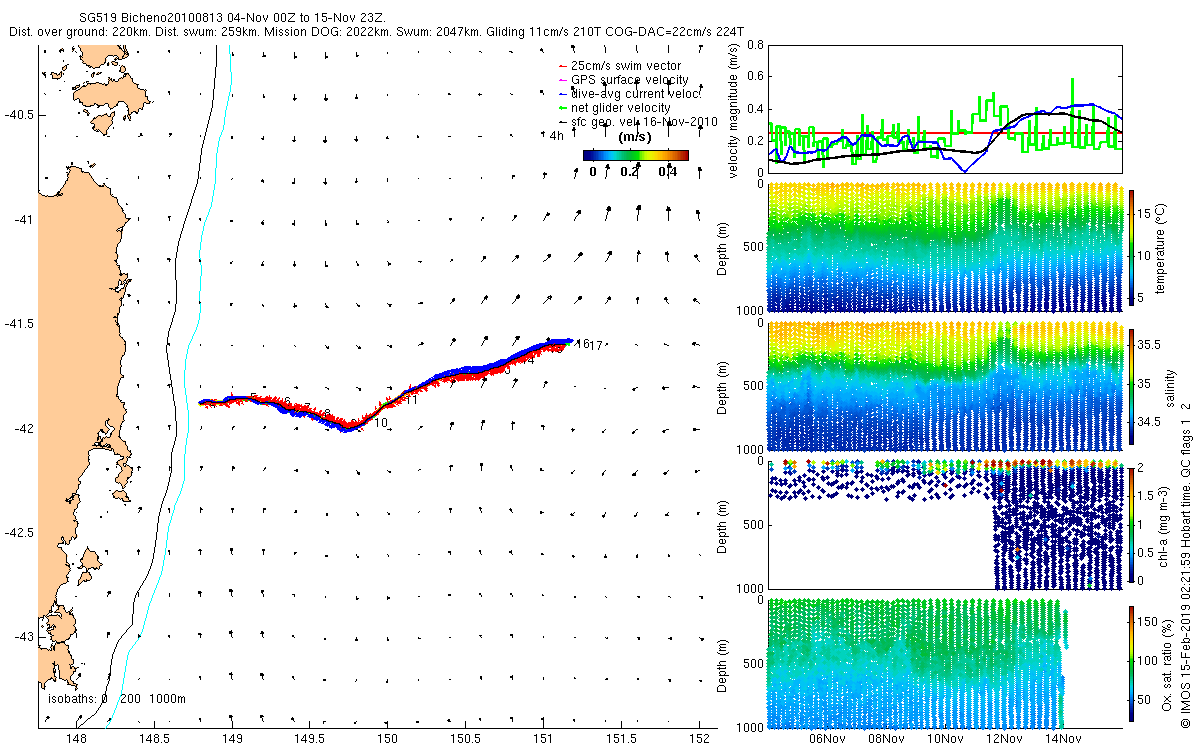Click the 'temperature (°C)' colorbar label
The height and width of the screenshot is (750, 1200).
click(x=1162, y=248)
